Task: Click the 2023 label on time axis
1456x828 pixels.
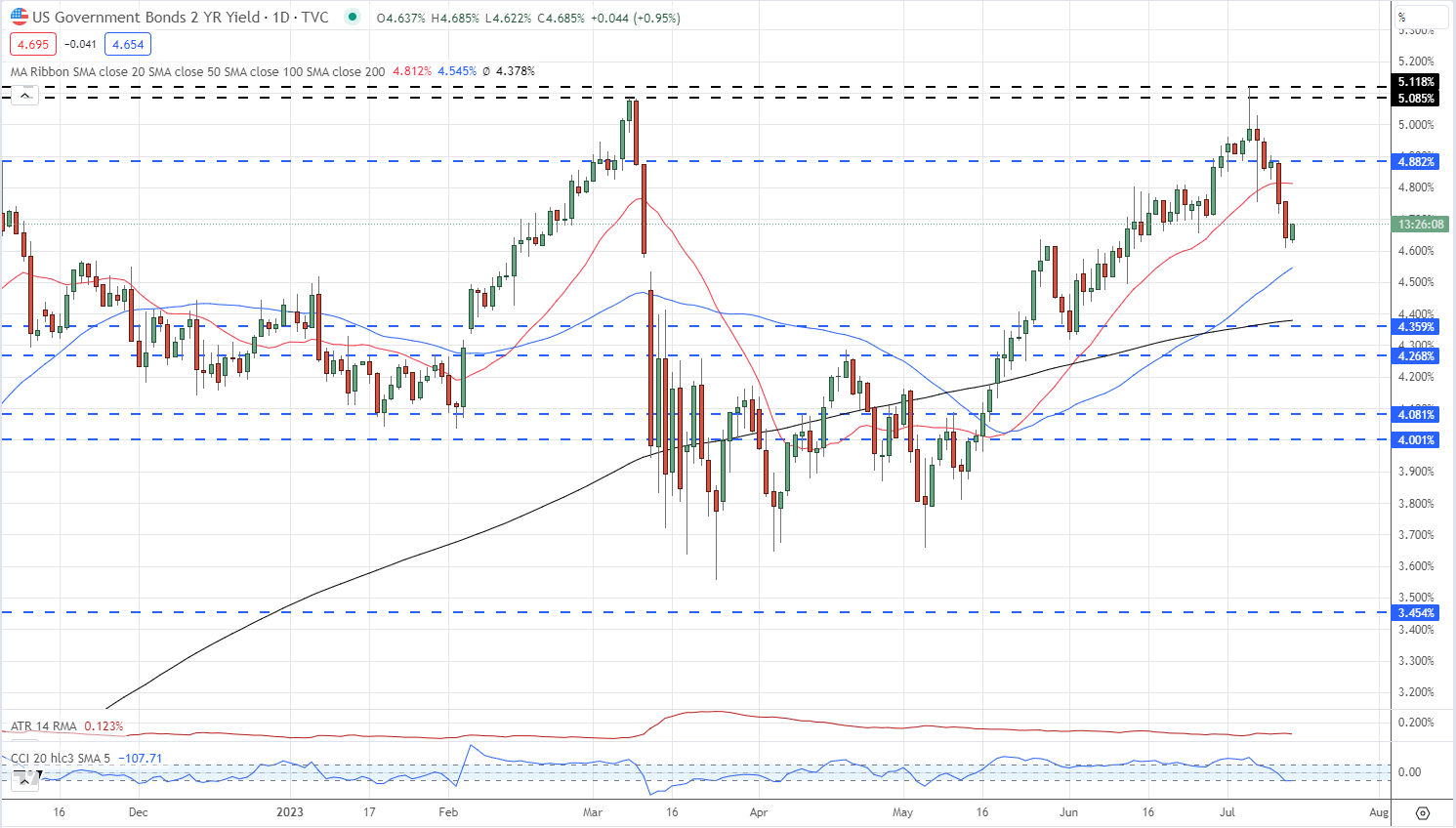Action: (x=290, y=812)
